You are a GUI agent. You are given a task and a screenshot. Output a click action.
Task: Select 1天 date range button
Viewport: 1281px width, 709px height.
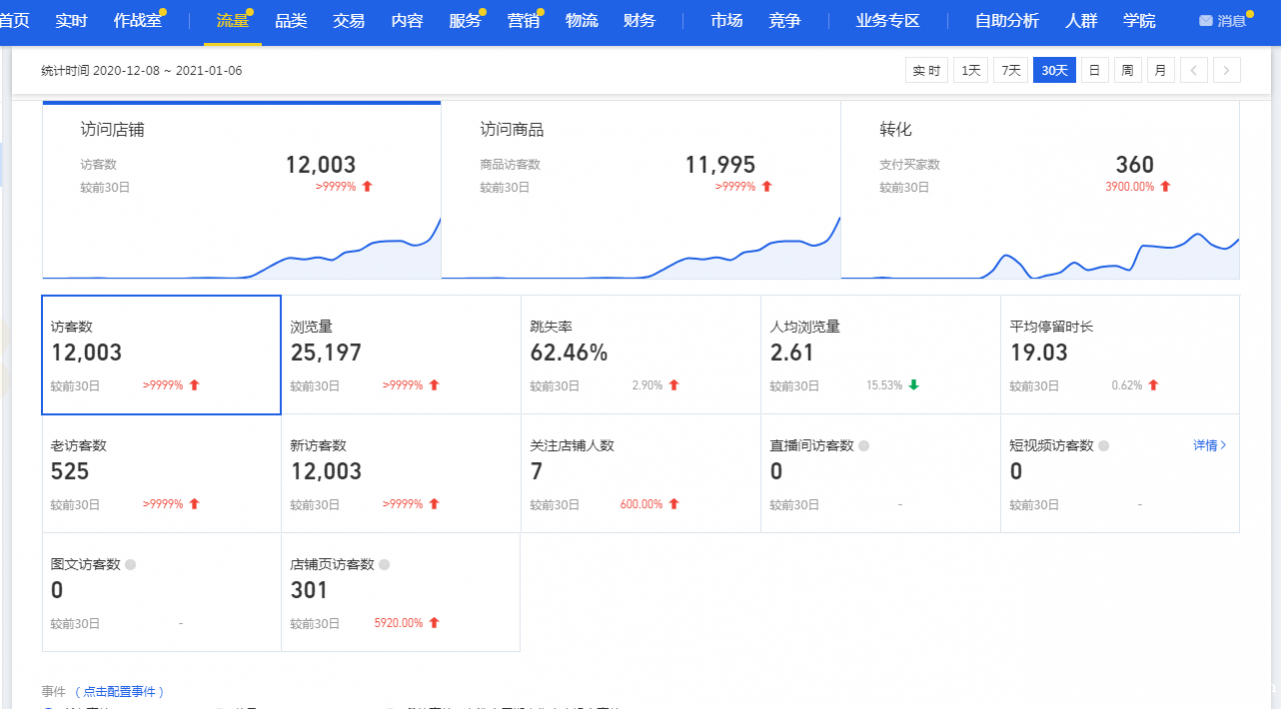[970, 70]
